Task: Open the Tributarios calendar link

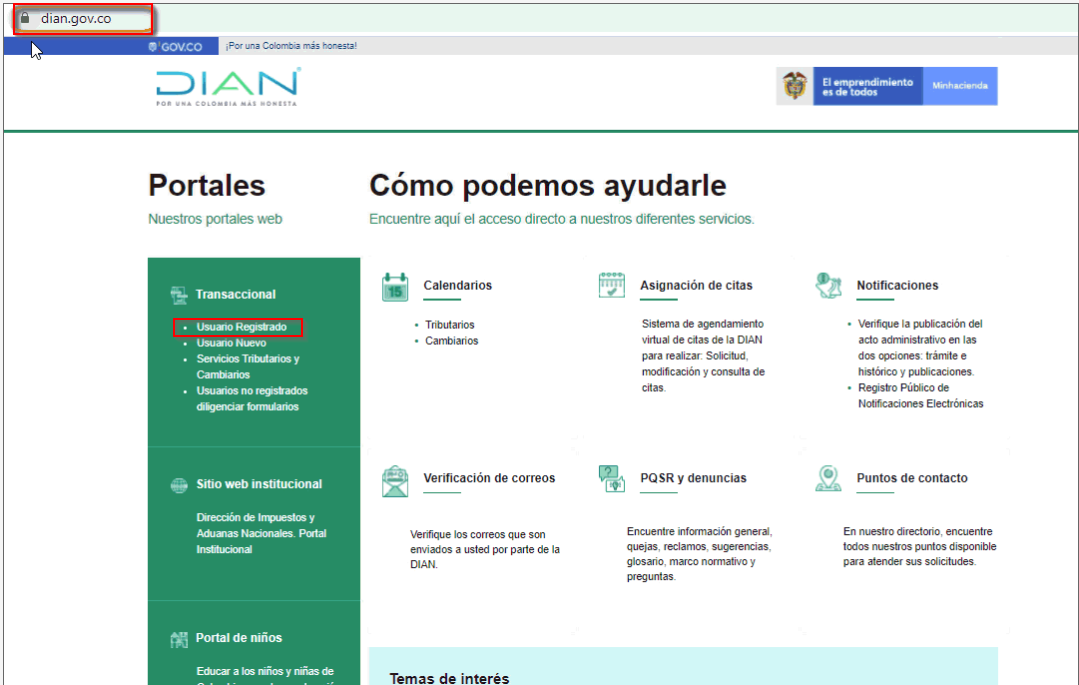Action: pyautogui.click(x=449, y=325)
